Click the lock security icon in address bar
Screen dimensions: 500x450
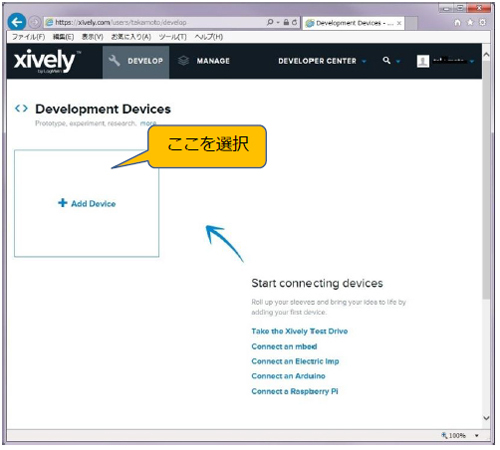[x=286, y=22]
